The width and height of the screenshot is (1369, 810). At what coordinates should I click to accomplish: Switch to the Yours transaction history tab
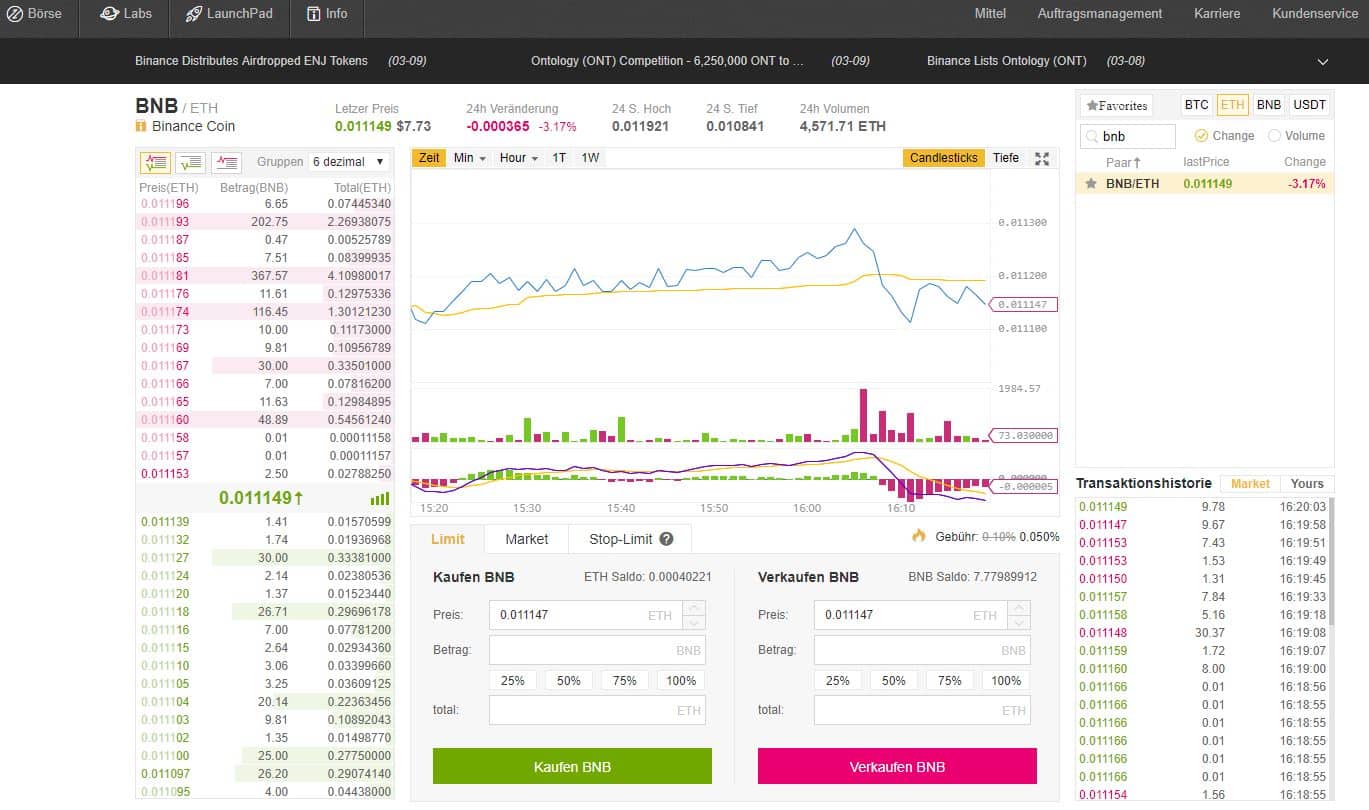coord(1306,483)
